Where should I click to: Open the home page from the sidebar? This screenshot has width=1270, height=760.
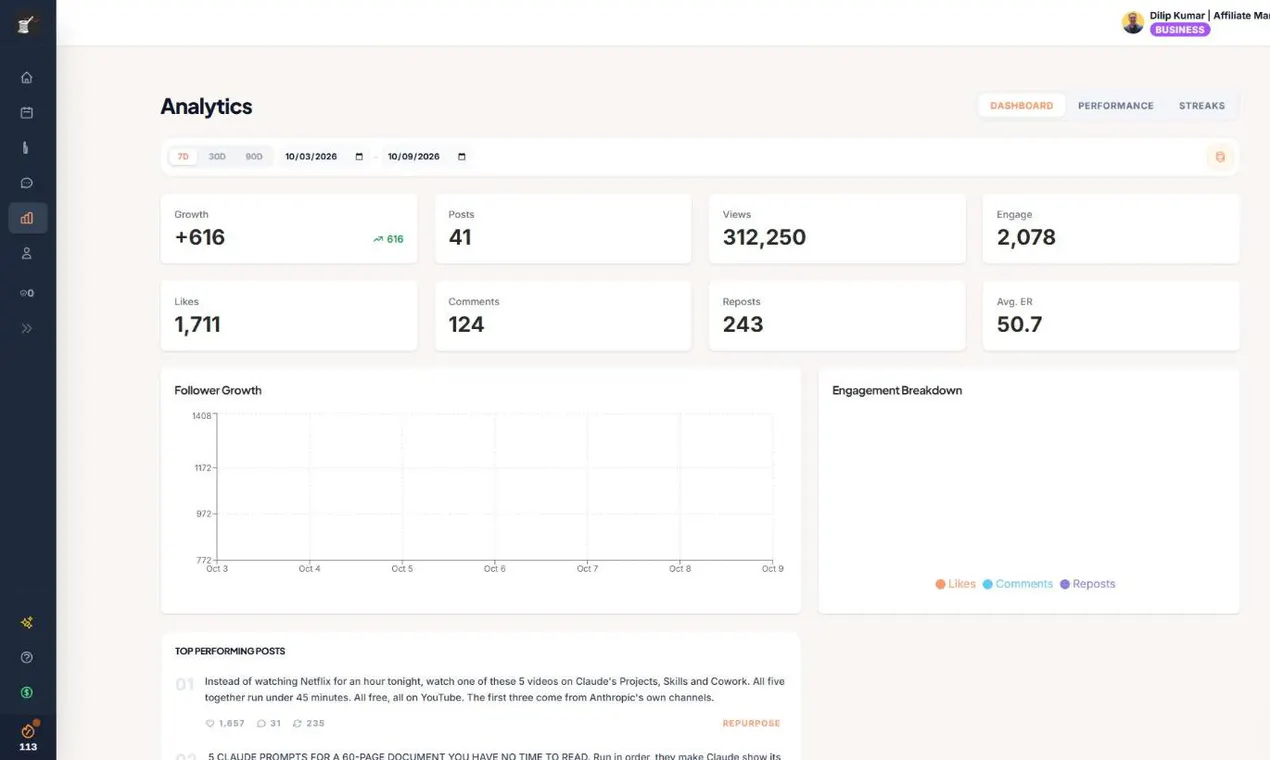[27, 78]
